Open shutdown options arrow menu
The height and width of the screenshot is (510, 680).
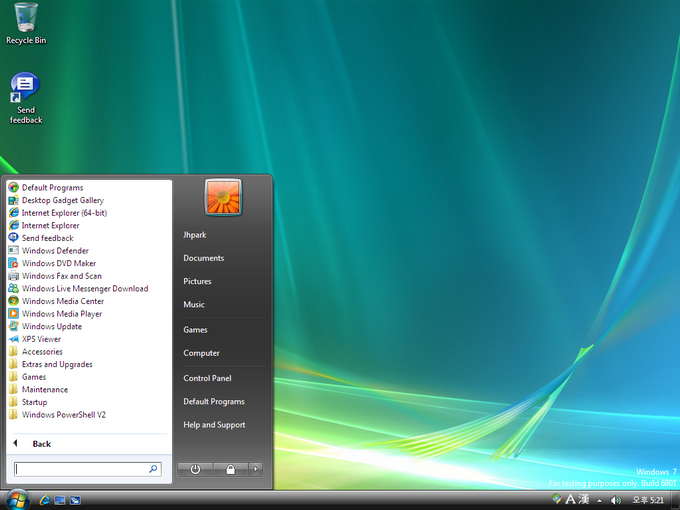click(x=255, y=469)
